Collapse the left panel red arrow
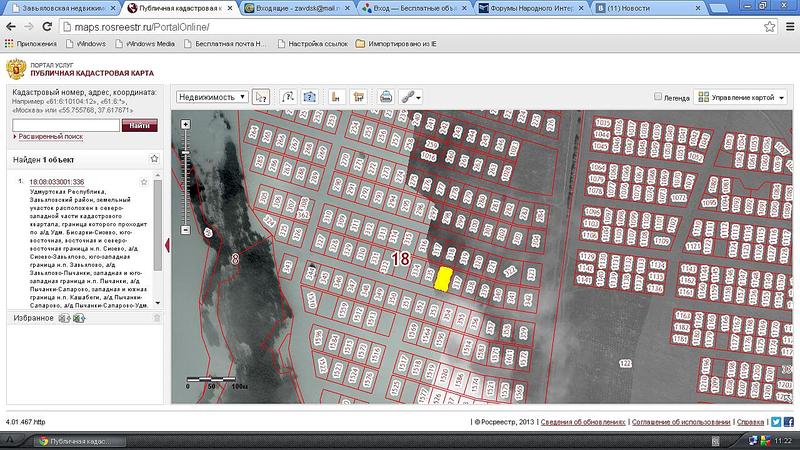 (167, 245)
